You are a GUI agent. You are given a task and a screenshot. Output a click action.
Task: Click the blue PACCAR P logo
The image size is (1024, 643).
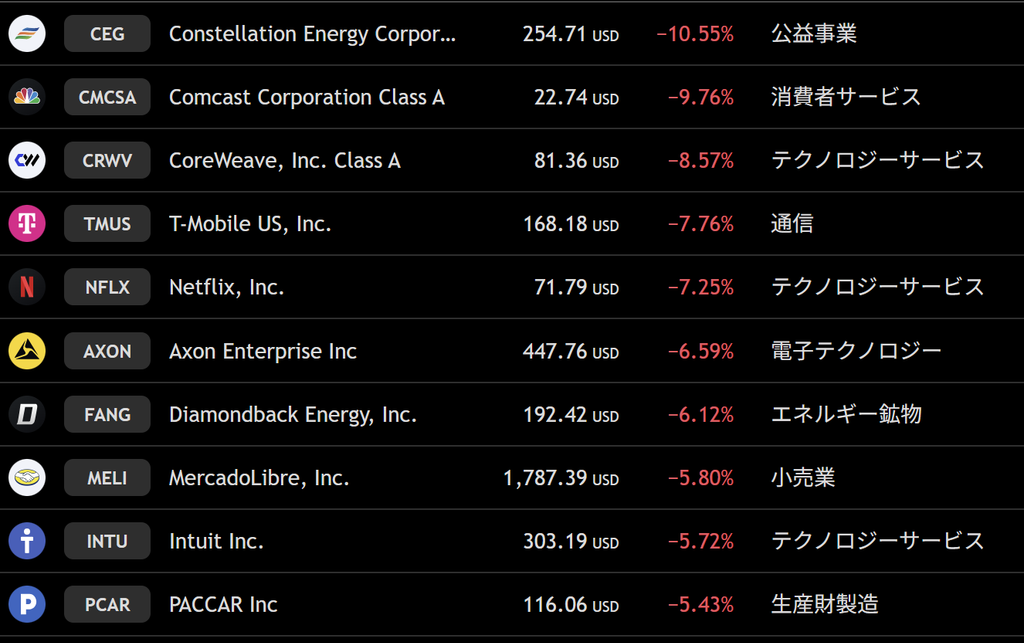[x=27, y=604]
